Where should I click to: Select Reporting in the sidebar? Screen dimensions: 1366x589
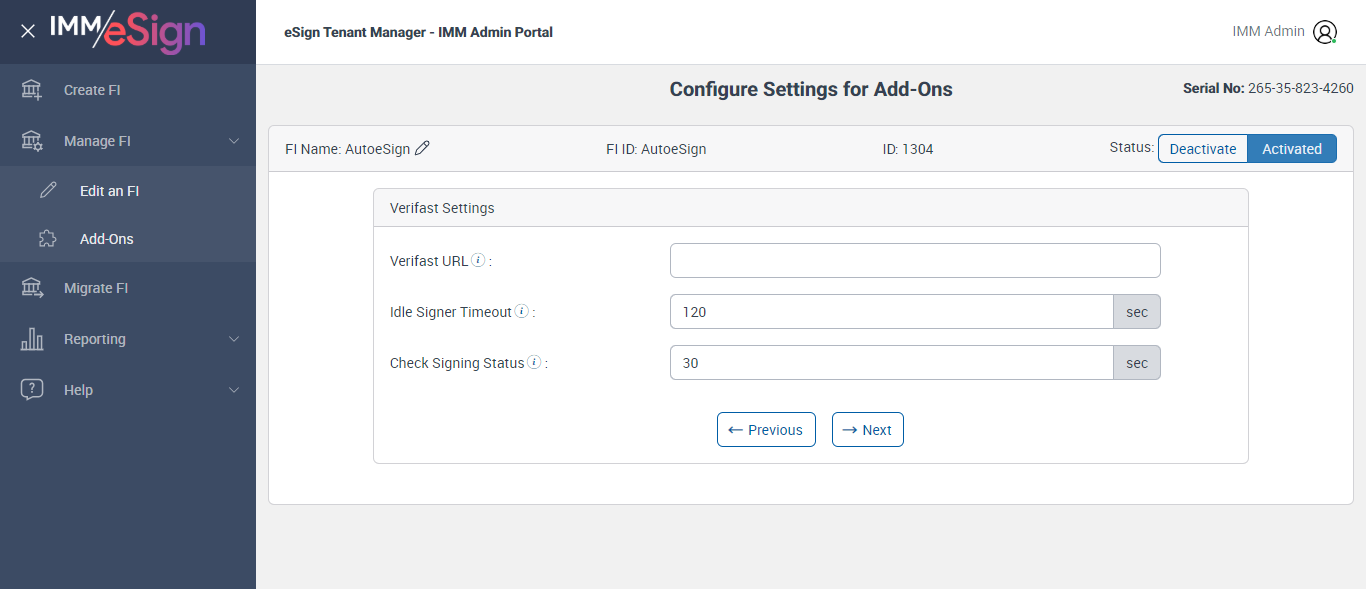tap(95, 339)
